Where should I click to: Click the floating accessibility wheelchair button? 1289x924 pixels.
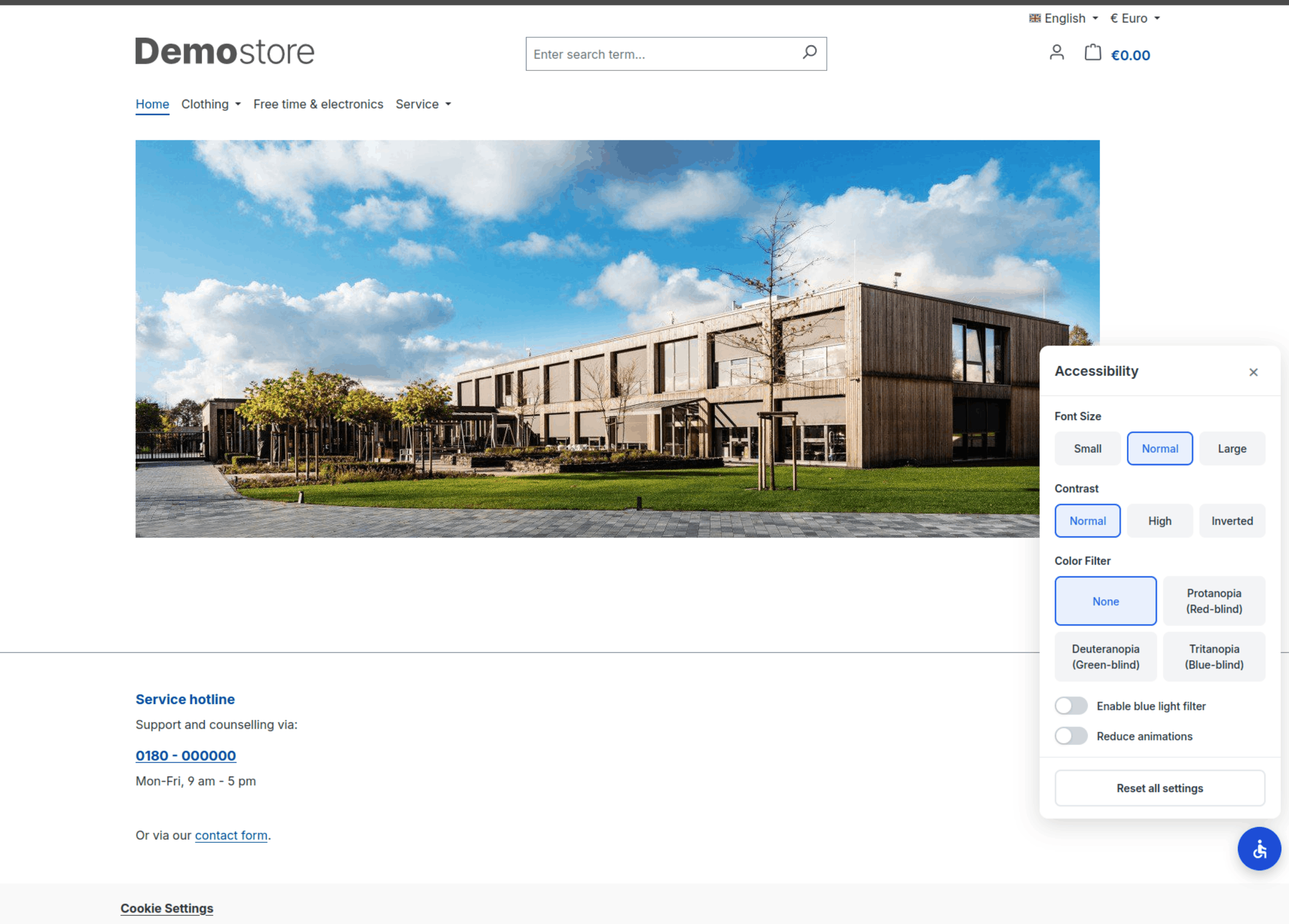click(x=1259, y=848)
